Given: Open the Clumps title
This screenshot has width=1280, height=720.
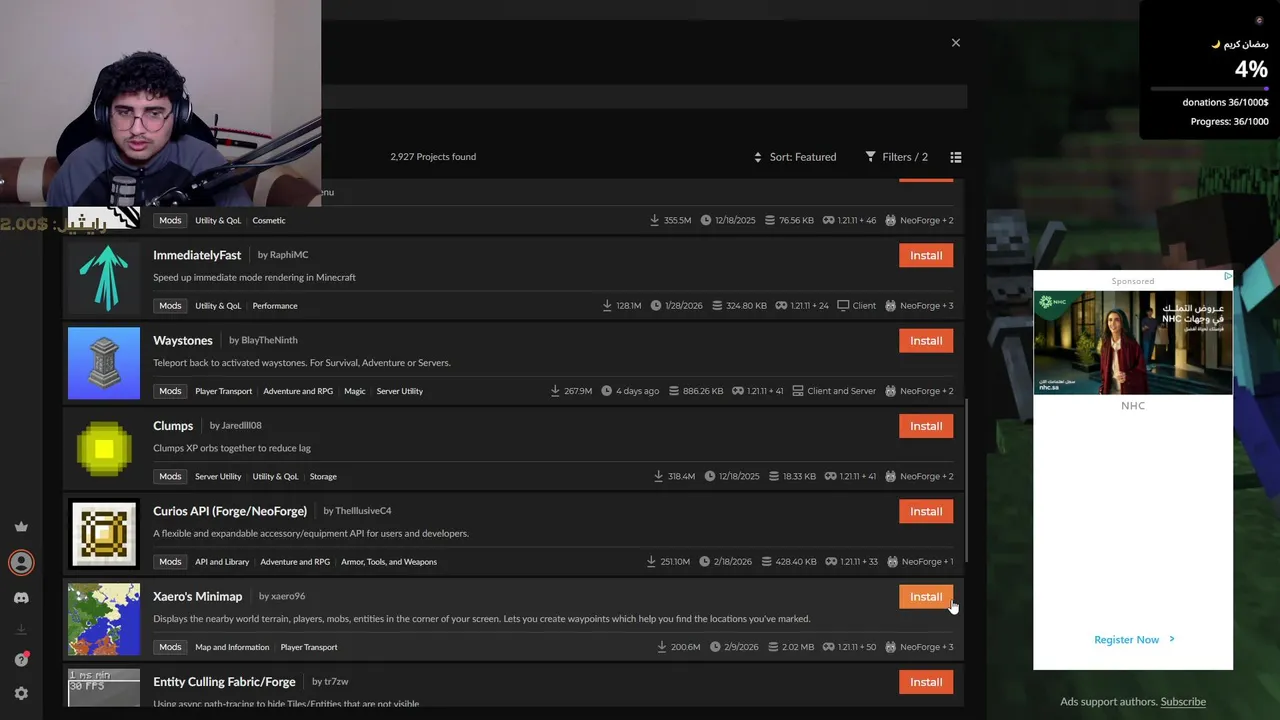Looking at the screenshot, I should pyautogui.click(x=173, y=426).
